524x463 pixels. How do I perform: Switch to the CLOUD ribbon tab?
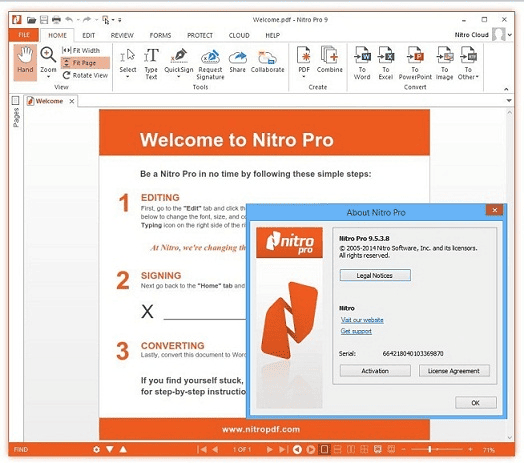point(239,35)
